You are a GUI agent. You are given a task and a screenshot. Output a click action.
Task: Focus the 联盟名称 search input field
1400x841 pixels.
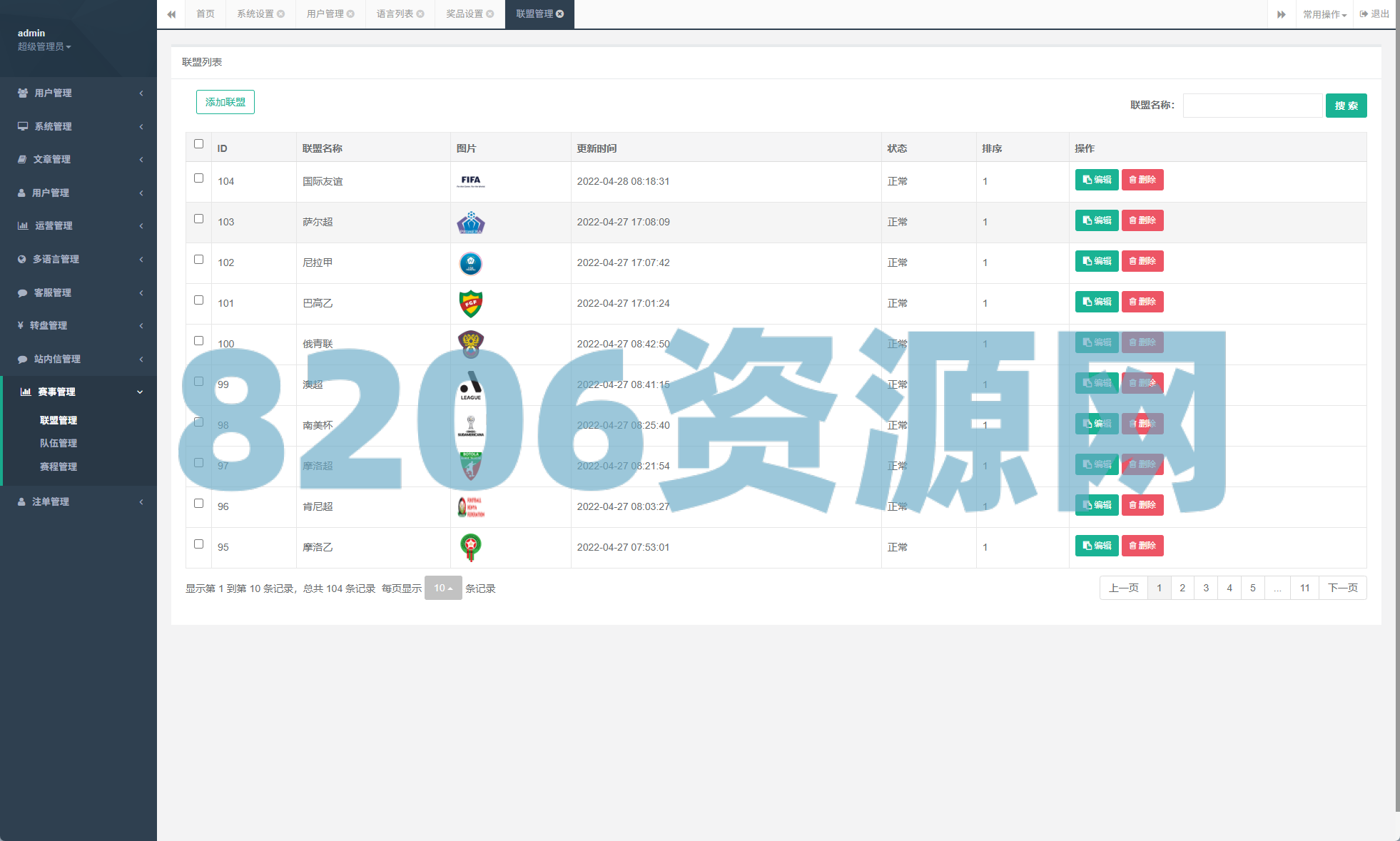click(1252, 106)
